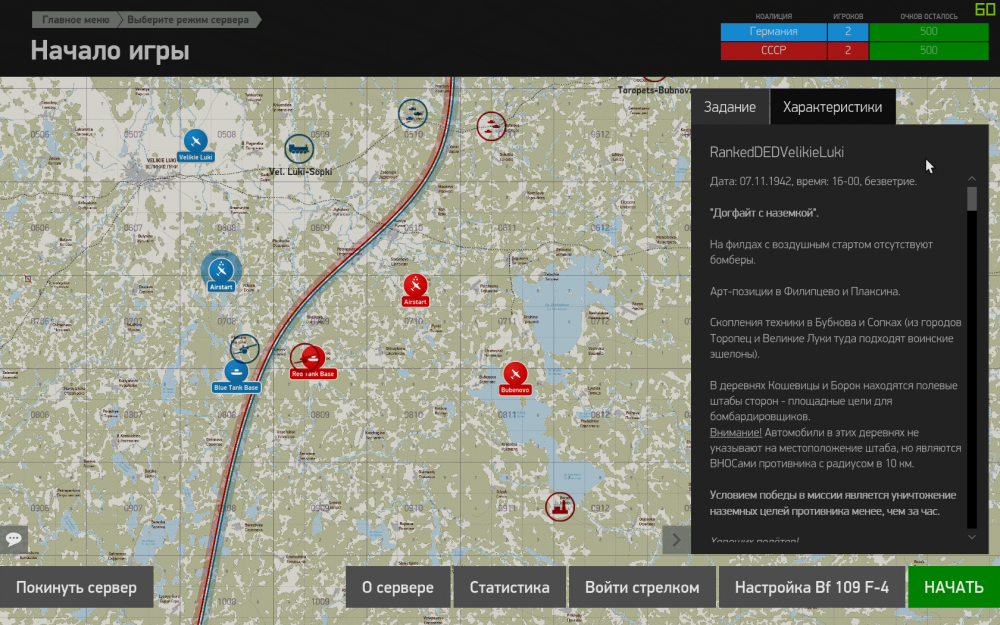Go back to Главное меню breadcrumb
The width and height of the screenshot is (1000, 625).
(75, 19)
